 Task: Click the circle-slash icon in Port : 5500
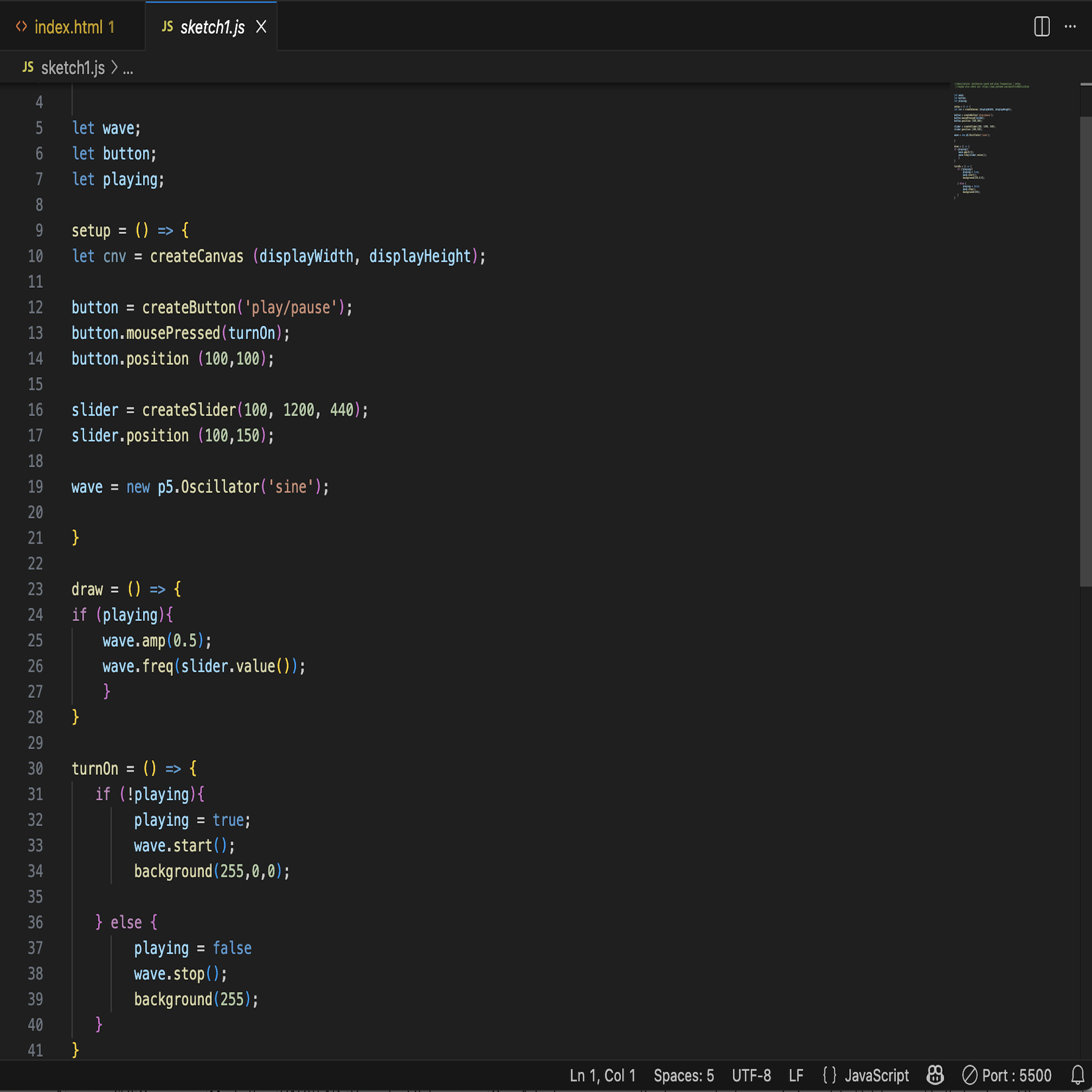(970, 1075)
